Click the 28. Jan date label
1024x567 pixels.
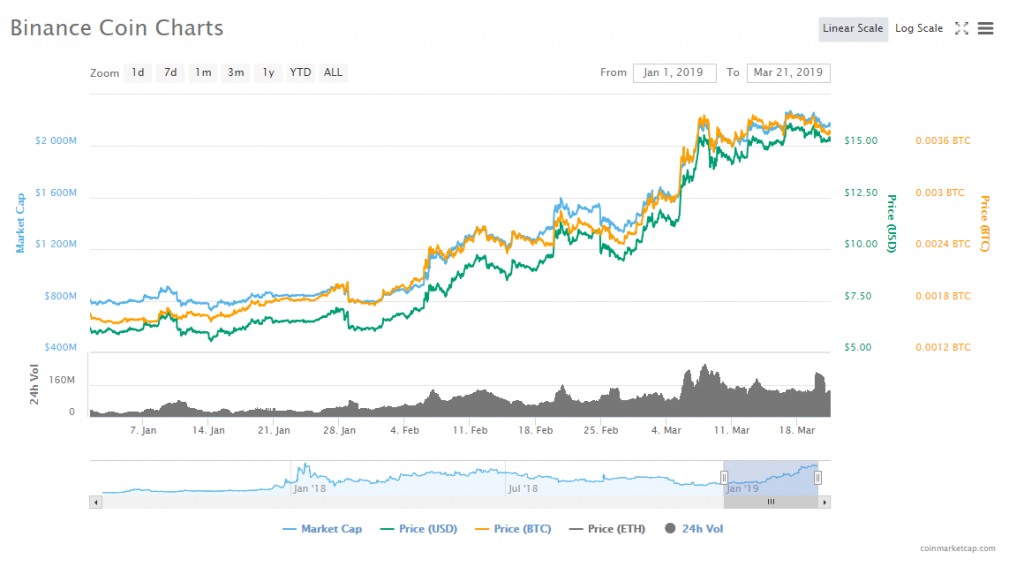pyautogui.click(x=339, y=430)
